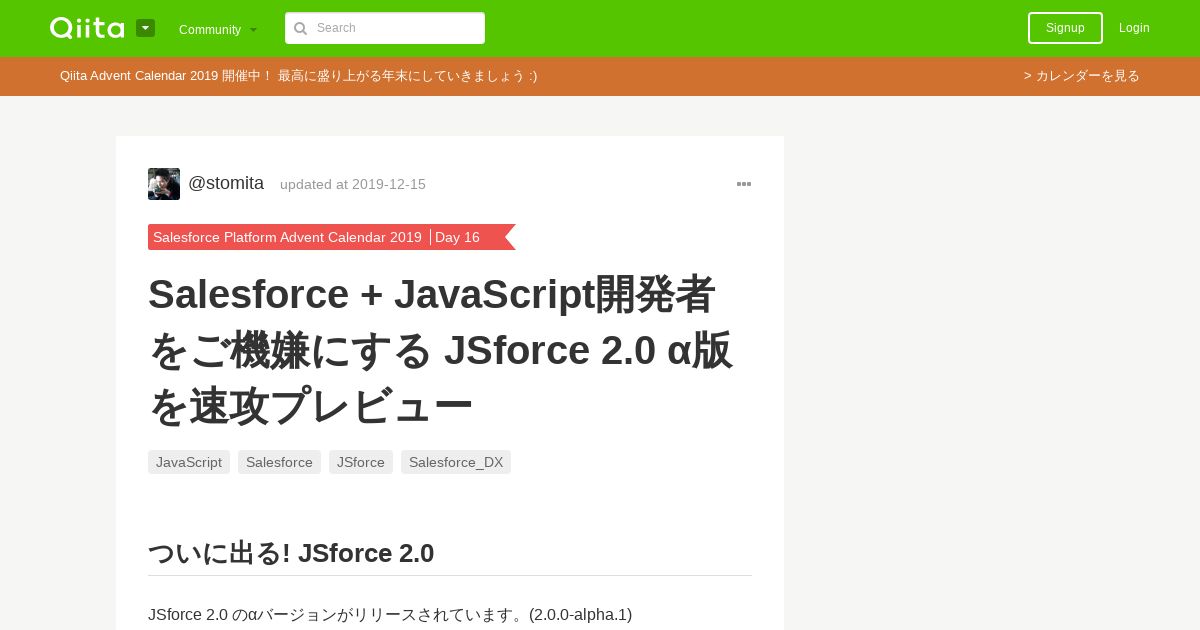Open the Login link
The width and height of the screenshot is (1200, 630).
(x=1134, y=28)
